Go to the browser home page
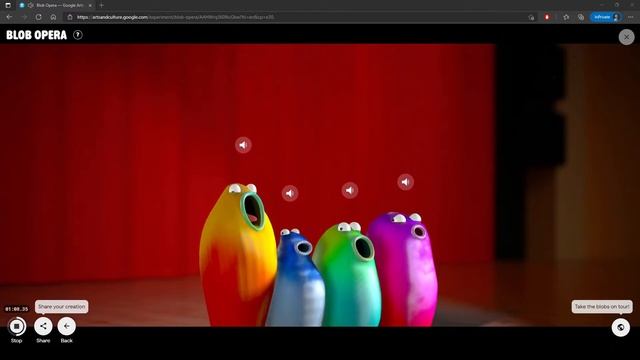This screenshot has width=640, height=360. pyautogui.click(x=53, y=17)
